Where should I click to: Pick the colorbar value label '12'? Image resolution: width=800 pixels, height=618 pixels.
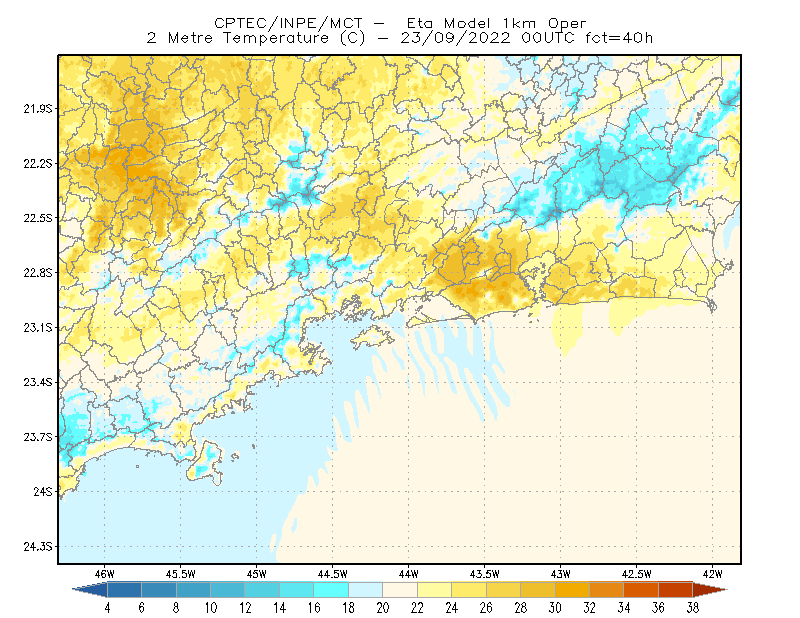coord(245,608)
